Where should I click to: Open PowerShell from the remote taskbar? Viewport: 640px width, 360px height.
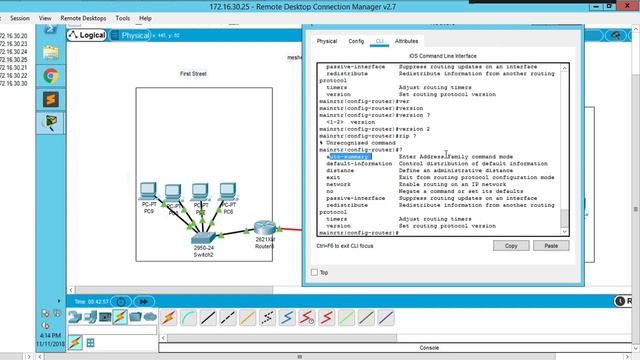[x=50, y=30]
